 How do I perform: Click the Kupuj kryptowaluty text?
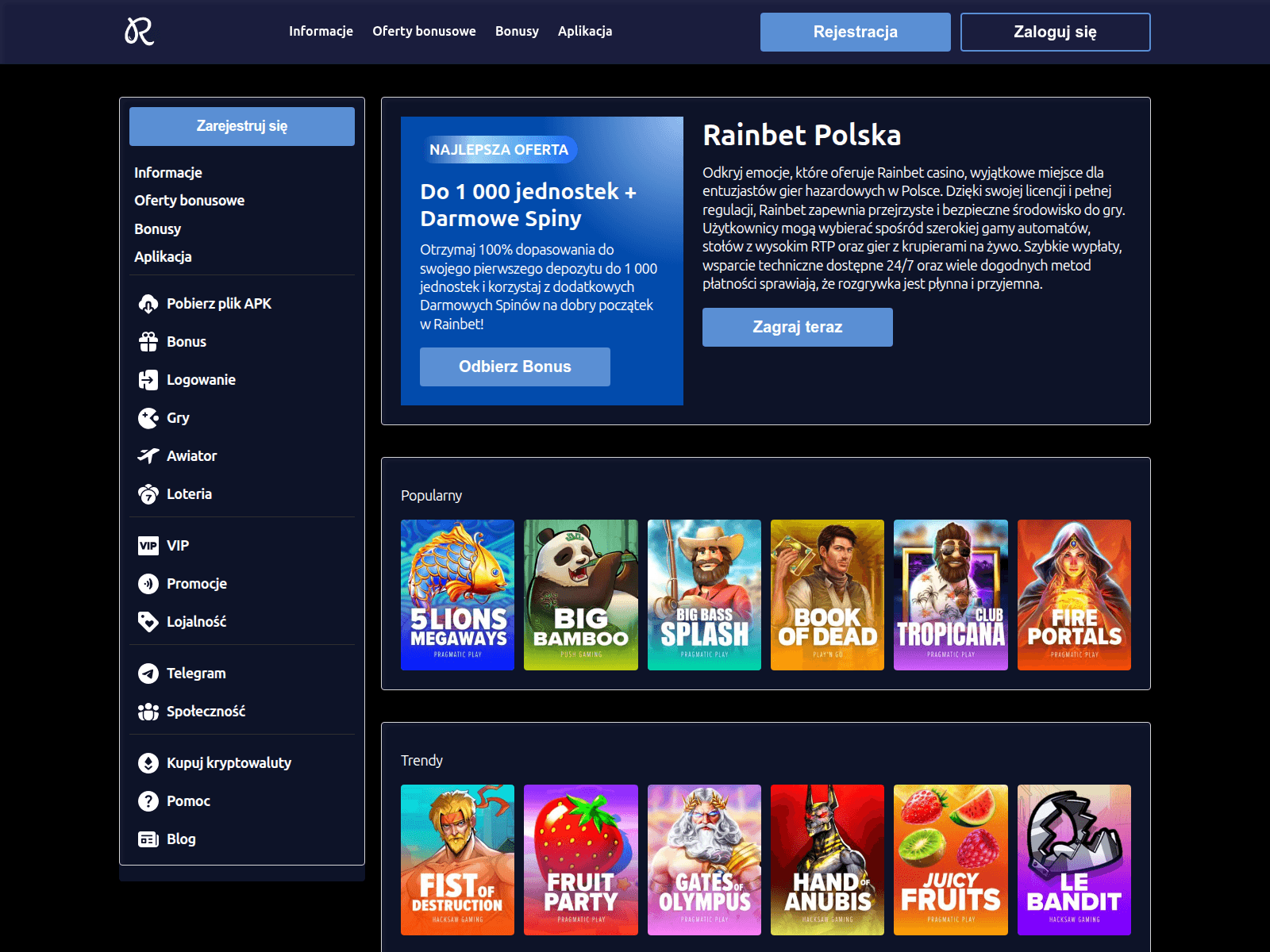click(229, 763)
